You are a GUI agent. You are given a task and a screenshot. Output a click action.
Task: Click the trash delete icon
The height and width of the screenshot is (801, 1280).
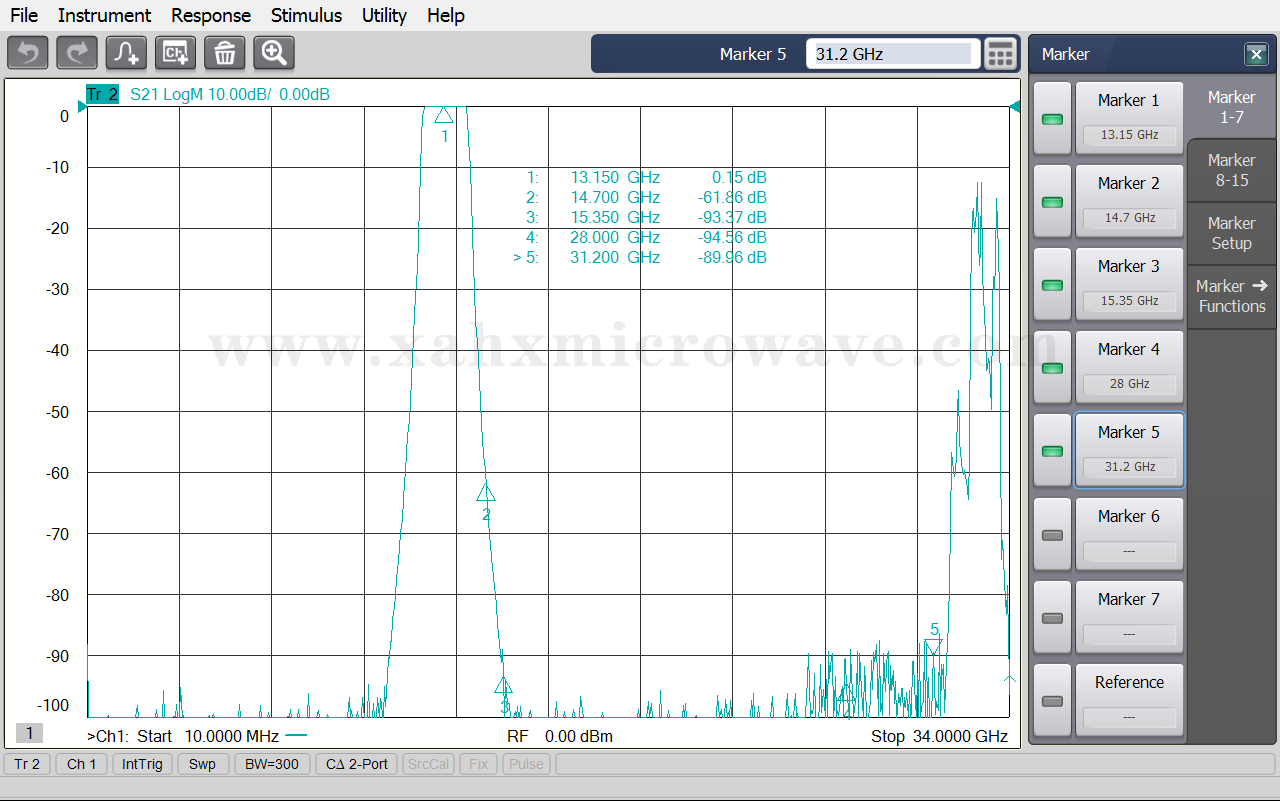coord(224,53)
